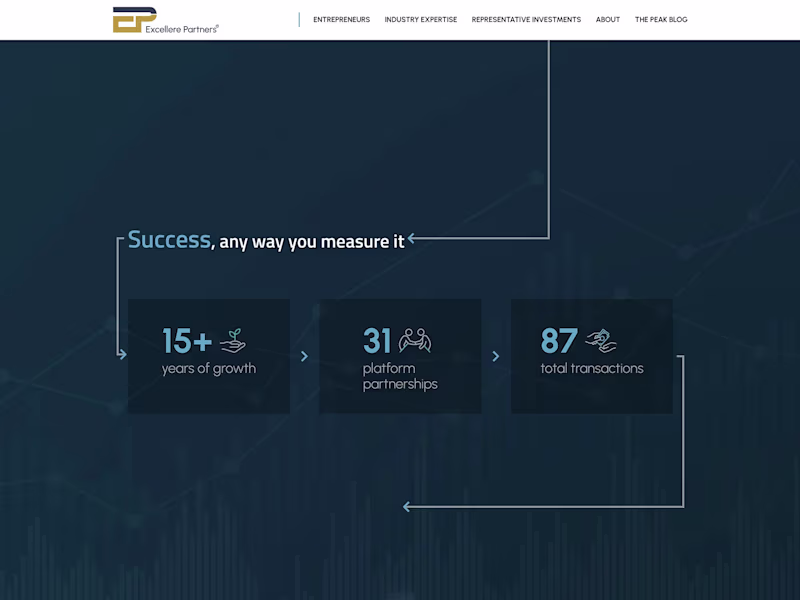The image size is (800, 600).
Task: Open the INDUSTRY EXPERTISE menu item
Action: click(421, 19)
